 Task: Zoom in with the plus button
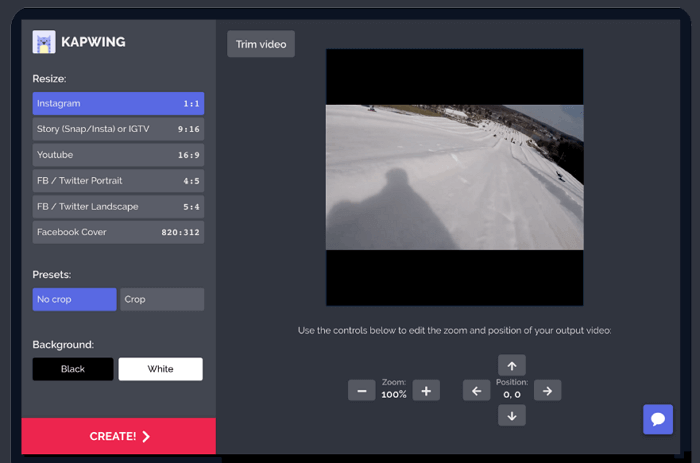[x=426, y=390]
